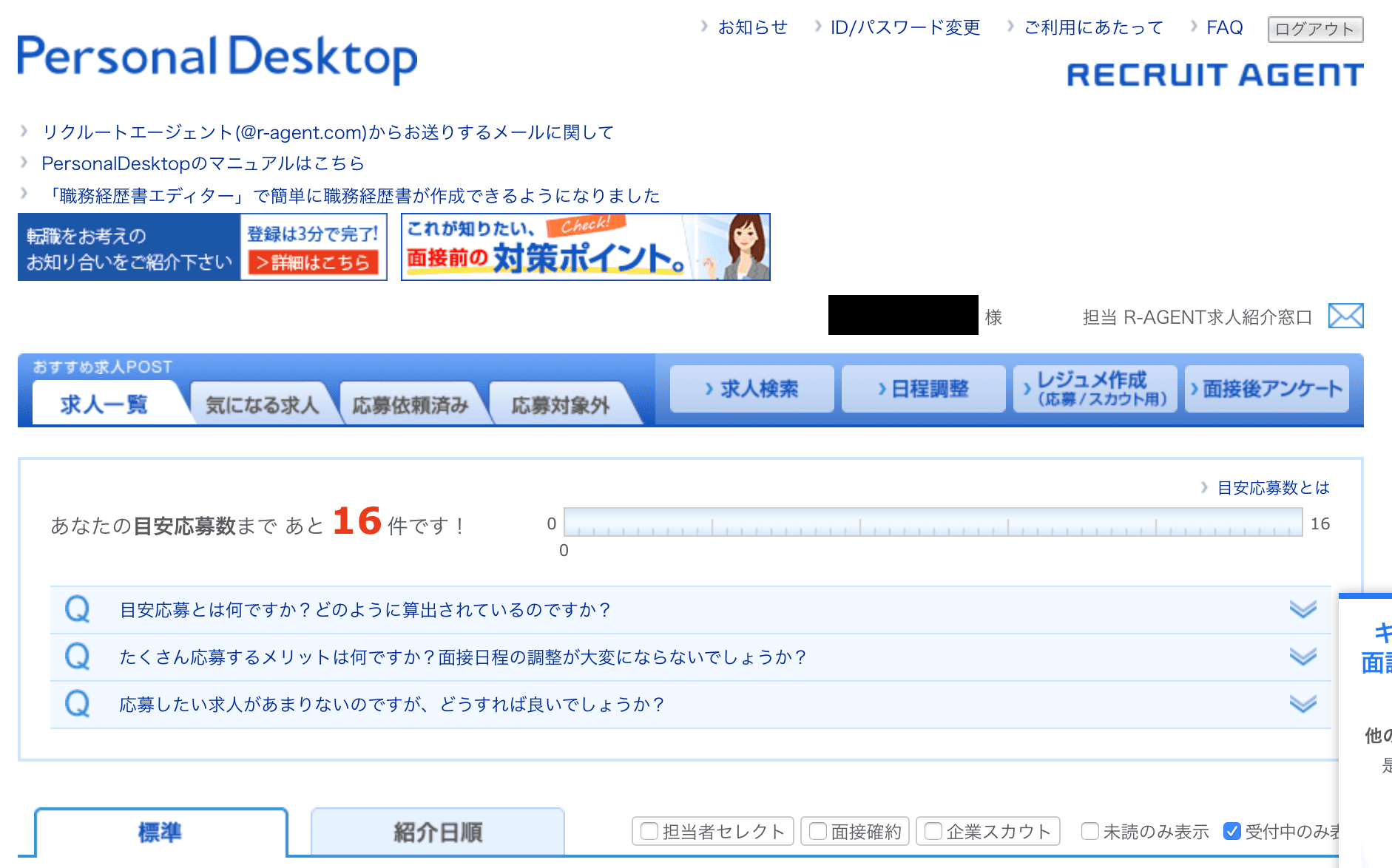Image resolution: width=1392 pixels, height=868 pixels.
Task: Click the mail envelope icon next to R-AGENT求人紹介窓口
Action: click(1345, 316)
